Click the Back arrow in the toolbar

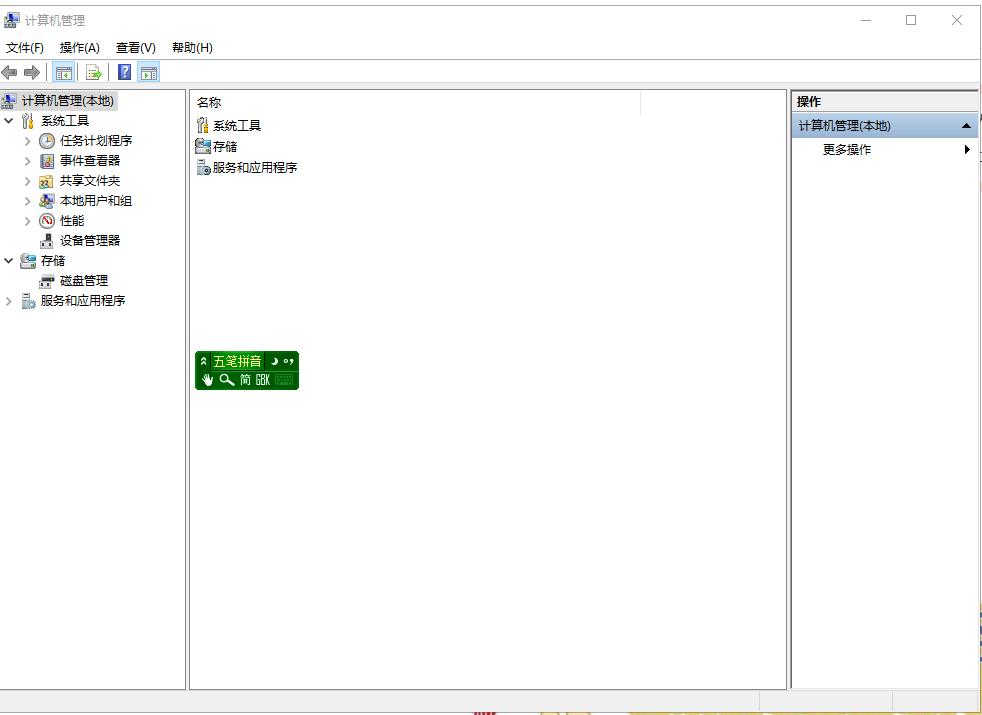click(x=9, y=73)
